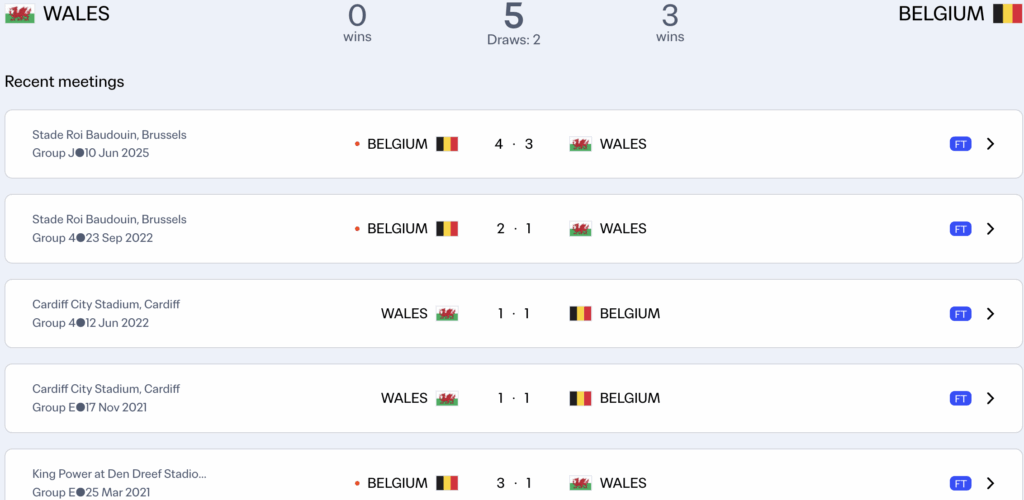Select Stade Roi Baudouin 23 Sep 2022 venue
The height and width of the screenshot is (500, 1024).
click(109, 220)
